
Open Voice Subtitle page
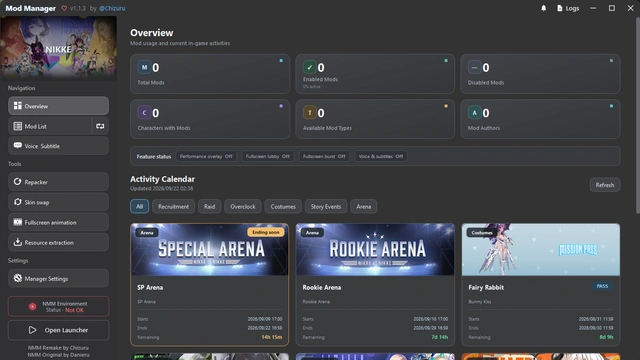[x=58, y=146]
